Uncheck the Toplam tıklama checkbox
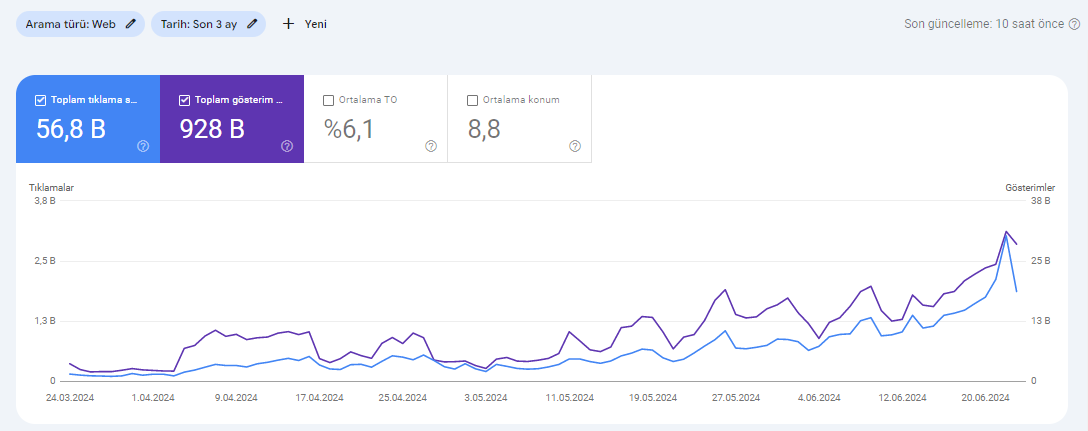The height and width of the screenshot is (431, 1088). click(40, 100)
